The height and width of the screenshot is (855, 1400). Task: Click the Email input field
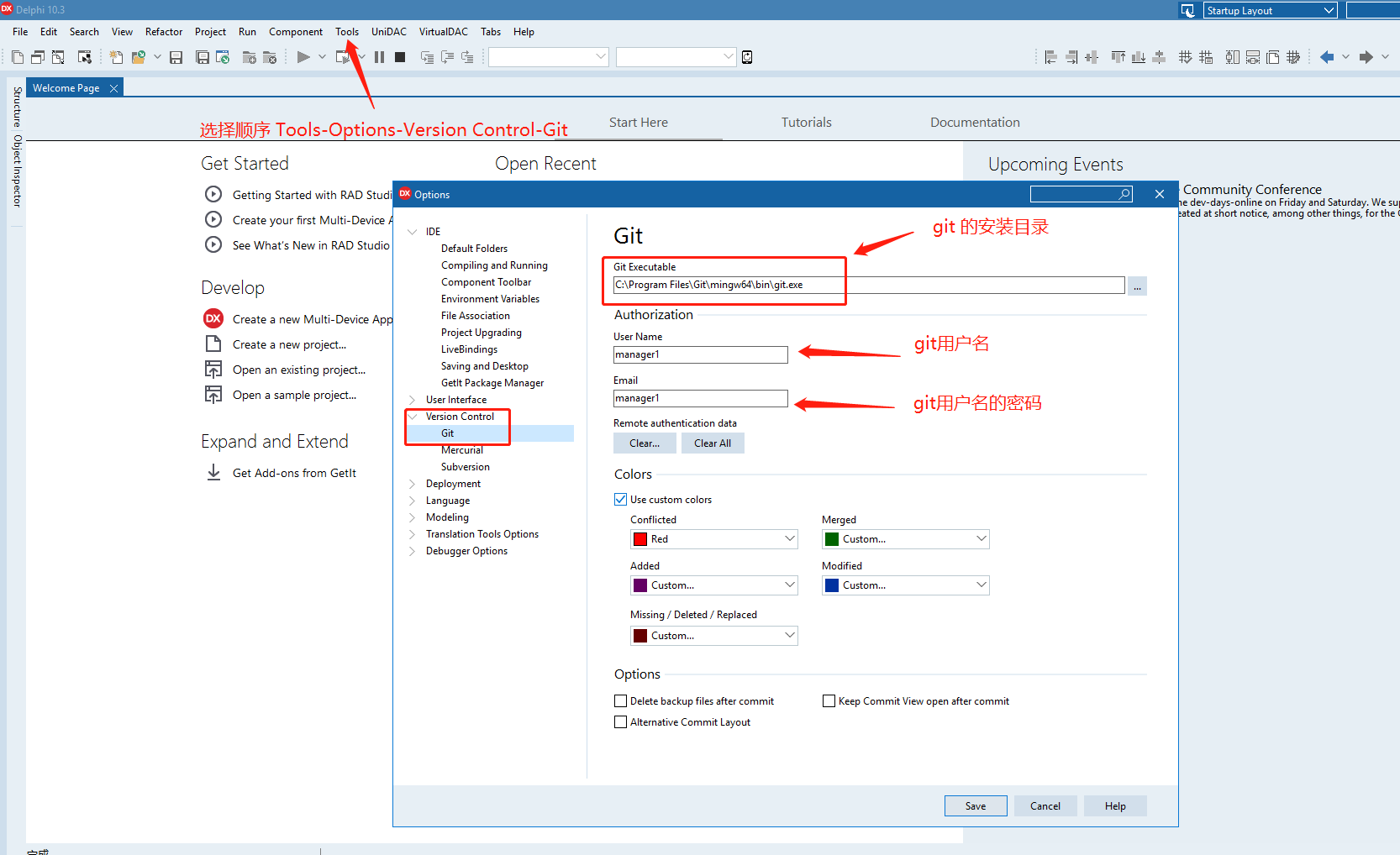click(701, 398)
